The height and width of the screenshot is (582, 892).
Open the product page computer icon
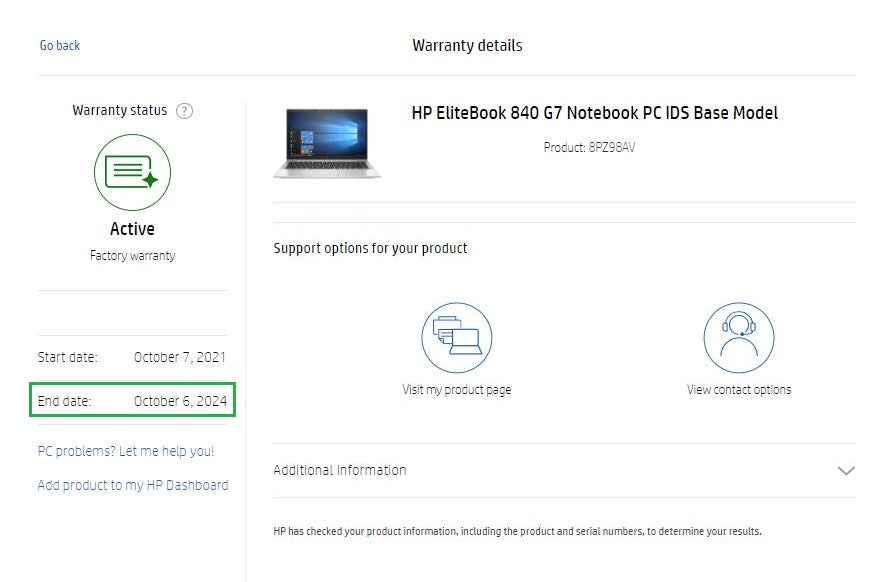[x=456, y=338]
